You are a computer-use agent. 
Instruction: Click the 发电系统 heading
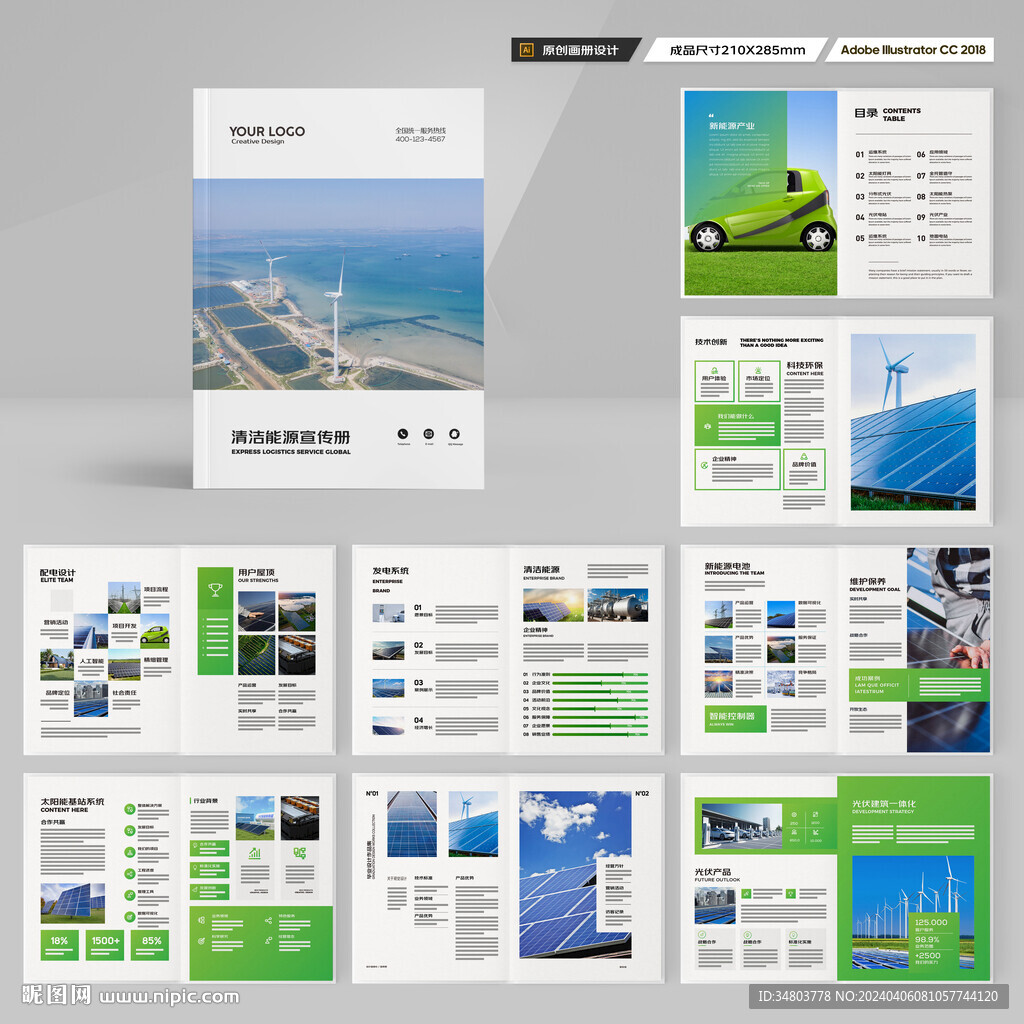391,571
